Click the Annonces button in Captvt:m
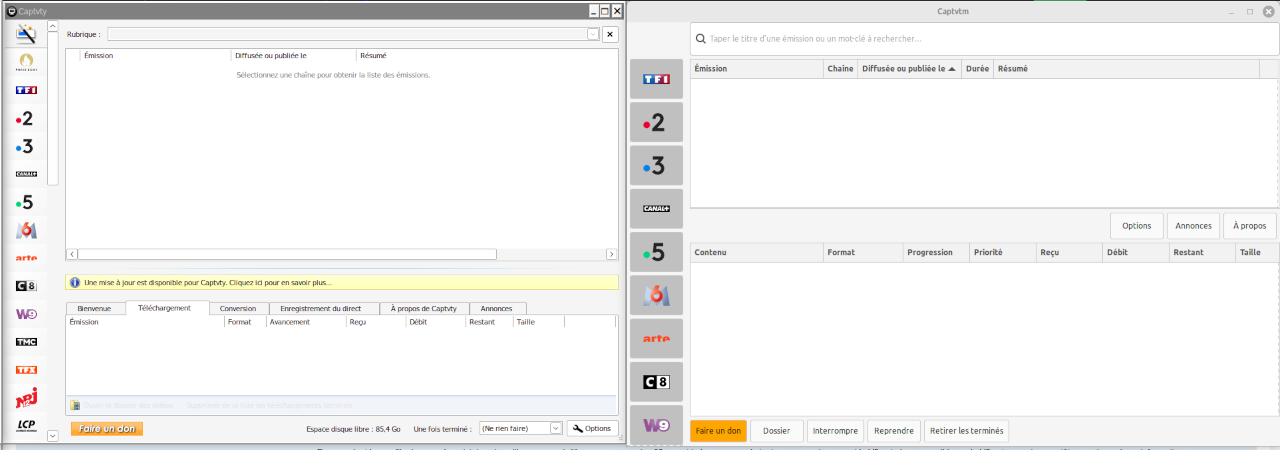This screenshot has width=1280, height=450. coord(1193,225)
